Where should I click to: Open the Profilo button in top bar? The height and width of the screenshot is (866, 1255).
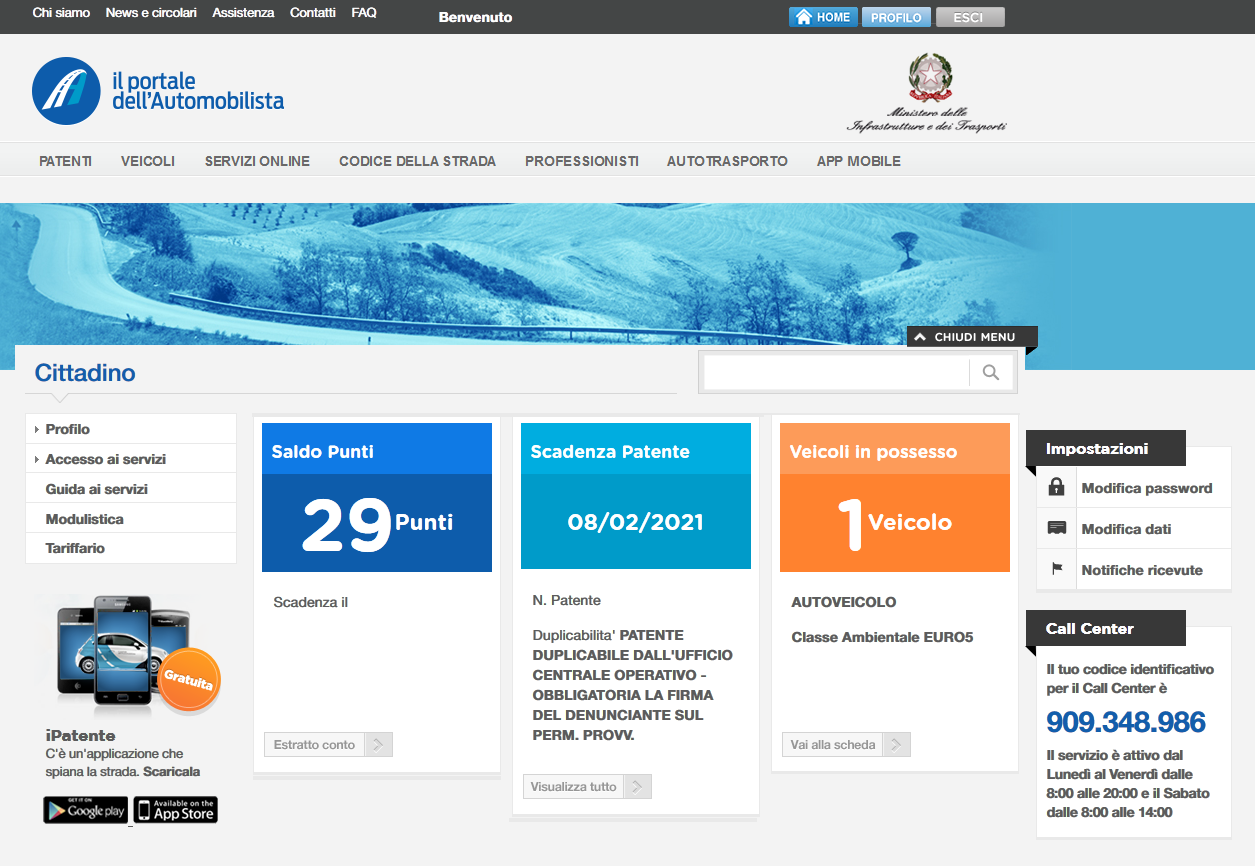pos(896,17)
